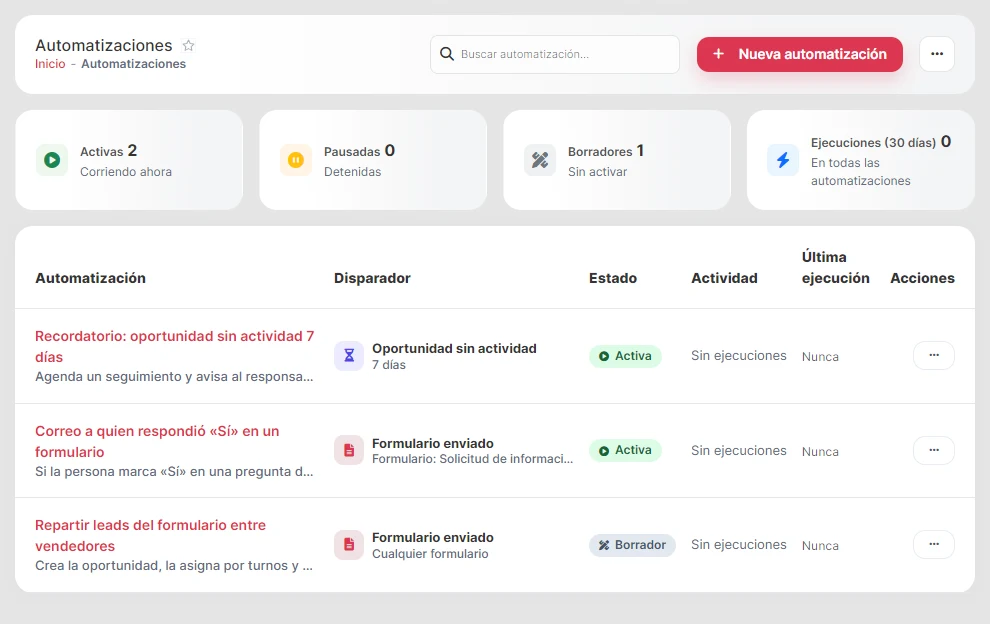990x624 pixels.
Task: Click the green play icon in Activas card
Action: (x=52, y=160)
